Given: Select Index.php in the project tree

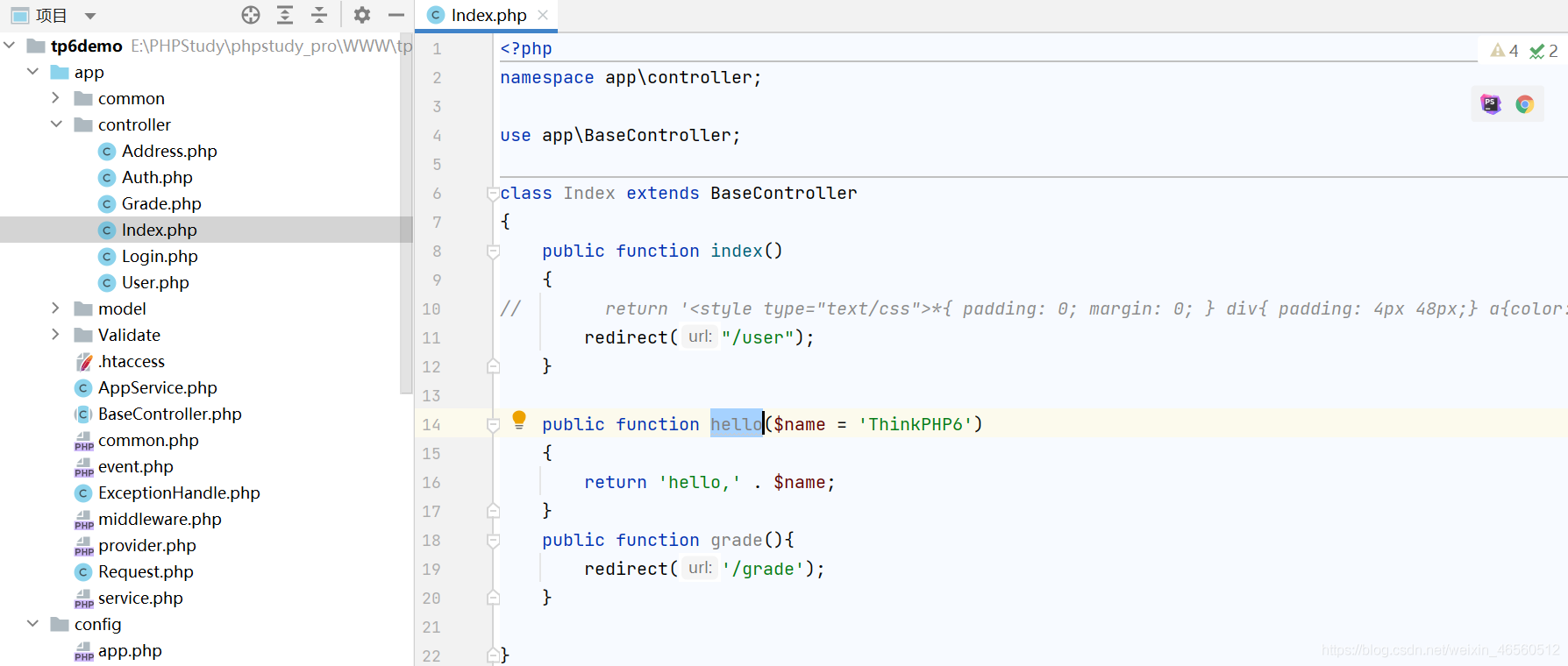Looking at the screenshot, I should click(x=159, y=230).
